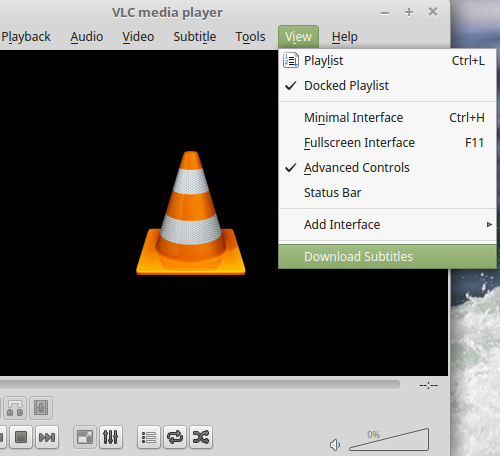
Task: Mute audio via speaker icon
Action: click(x=335, y=444)
